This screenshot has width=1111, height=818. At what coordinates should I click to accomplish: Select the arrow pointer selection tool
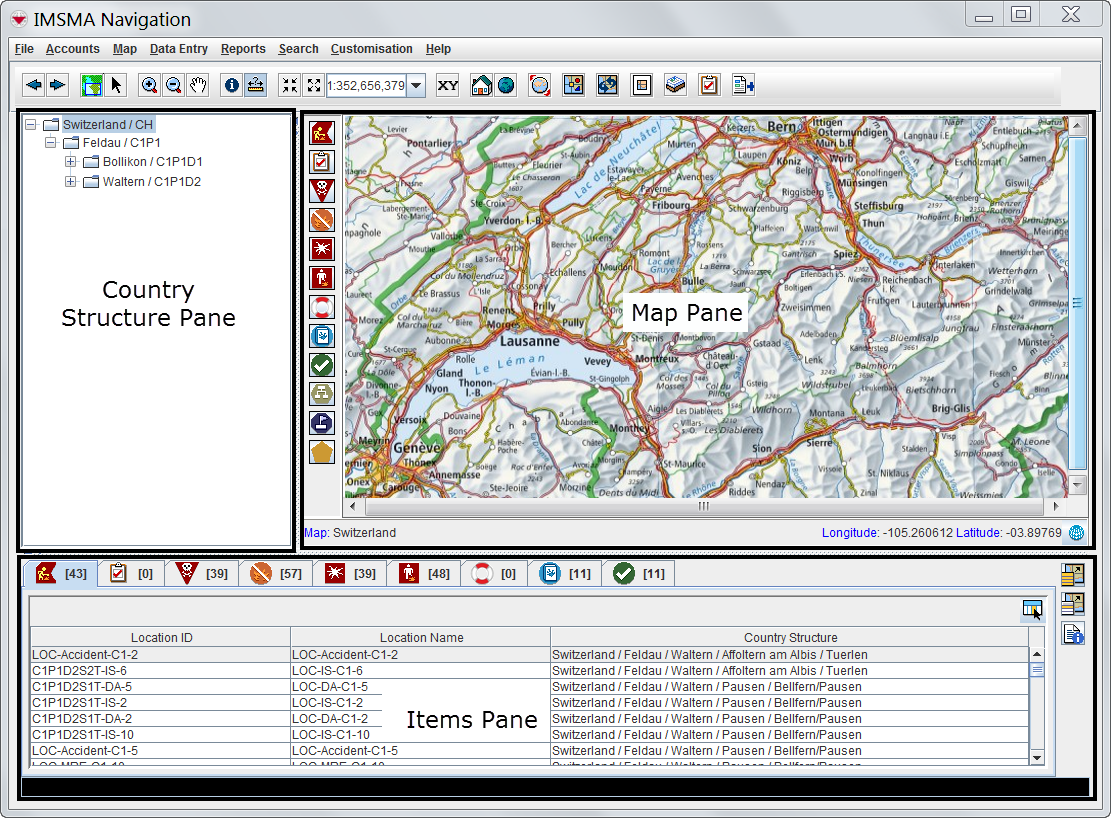[x=116, y=85]
